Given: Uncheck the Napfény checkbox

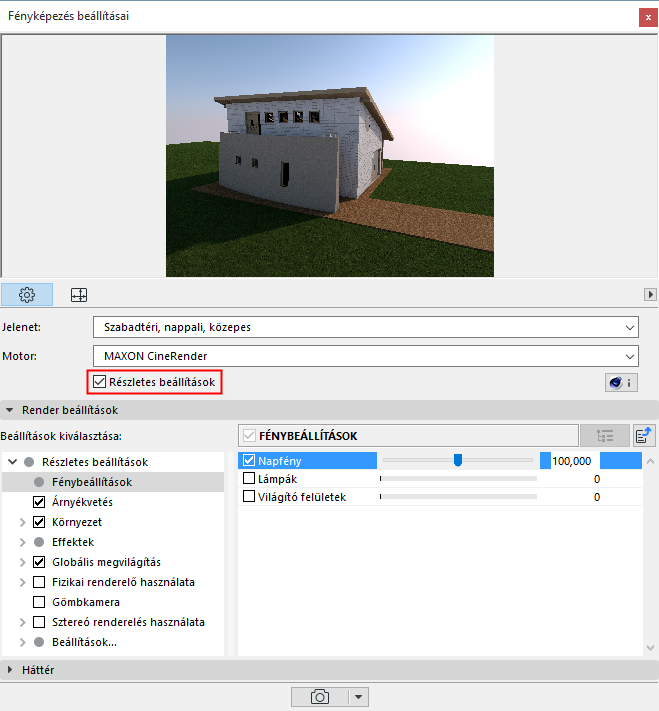Looking at the screenshot, I should pyautogui.click(x=249, y=460).
